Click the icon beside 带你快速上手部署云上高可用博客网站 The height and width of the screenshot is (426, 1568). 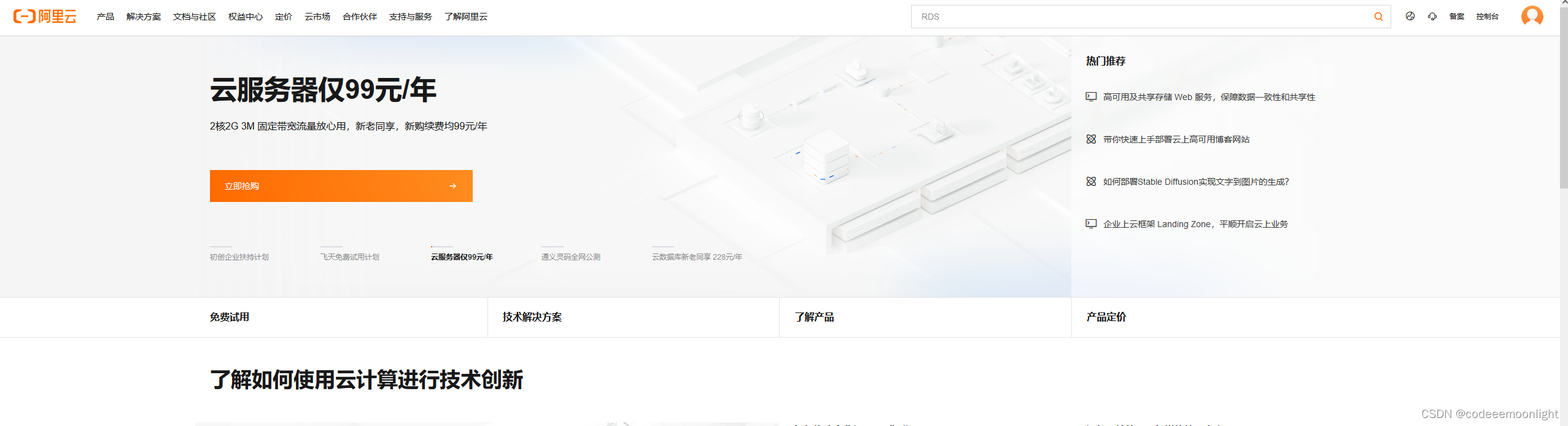tap(1091, 139)
